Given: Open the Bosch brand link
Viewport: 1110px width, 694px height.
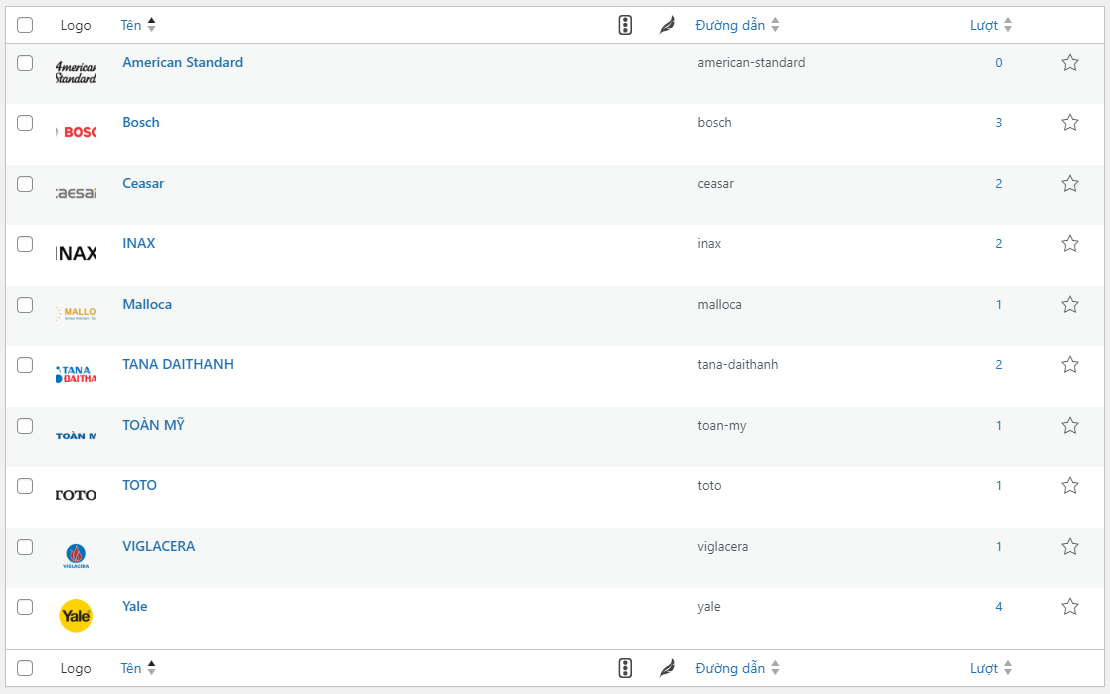Looking at the screenshot, I should [x=141, y=123].
